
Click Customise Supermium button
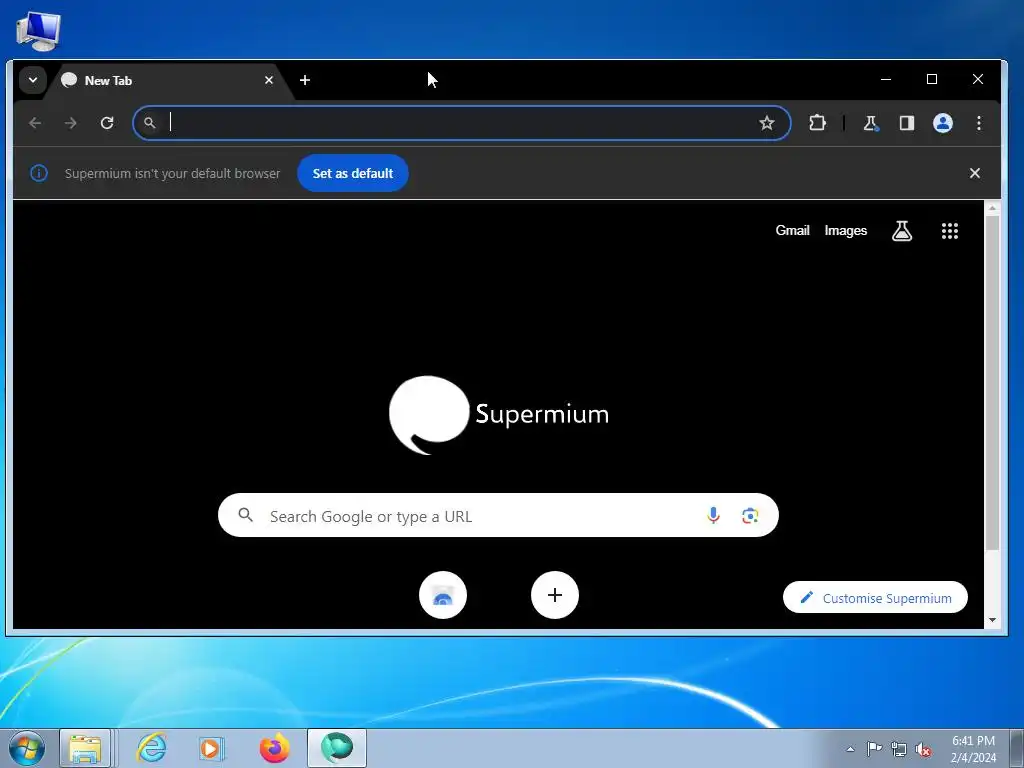coord(875,598)
